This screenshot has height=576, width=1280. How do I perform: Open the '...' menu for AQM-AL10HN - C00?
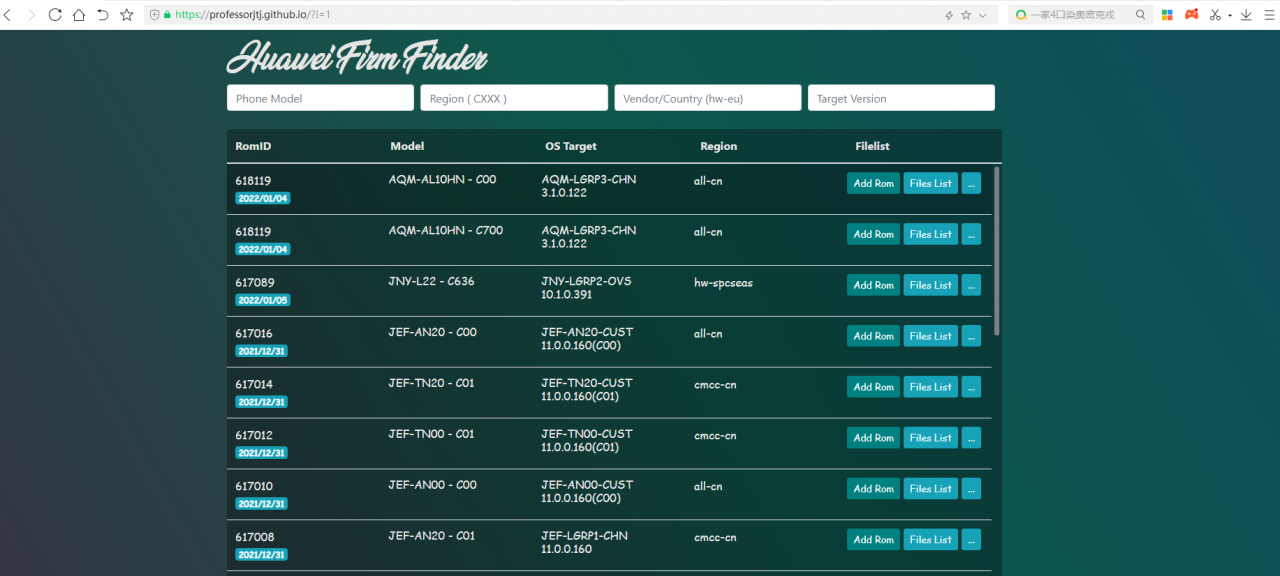pyautogui.click(x=971, y=183)
